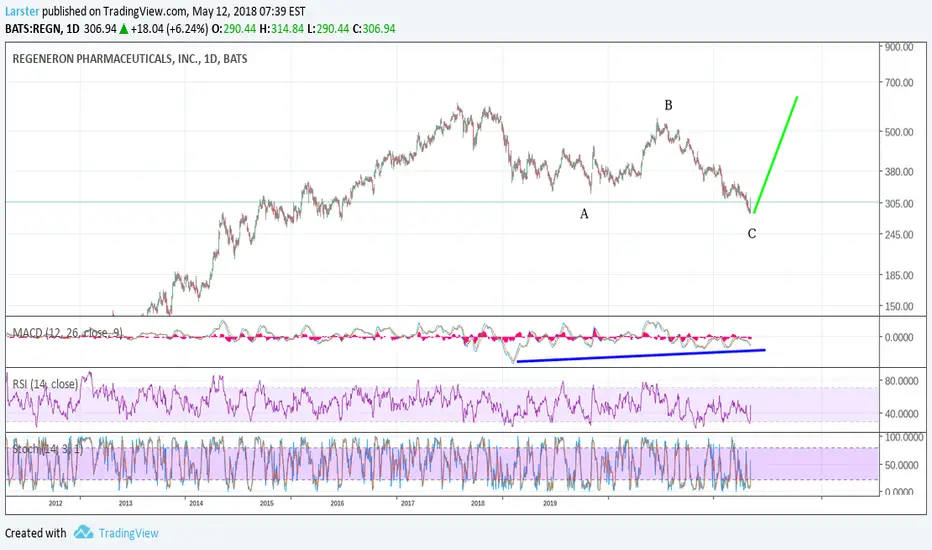932x550 pixels.
Task: Click the 305.00 price axis label
Action: 899,203
